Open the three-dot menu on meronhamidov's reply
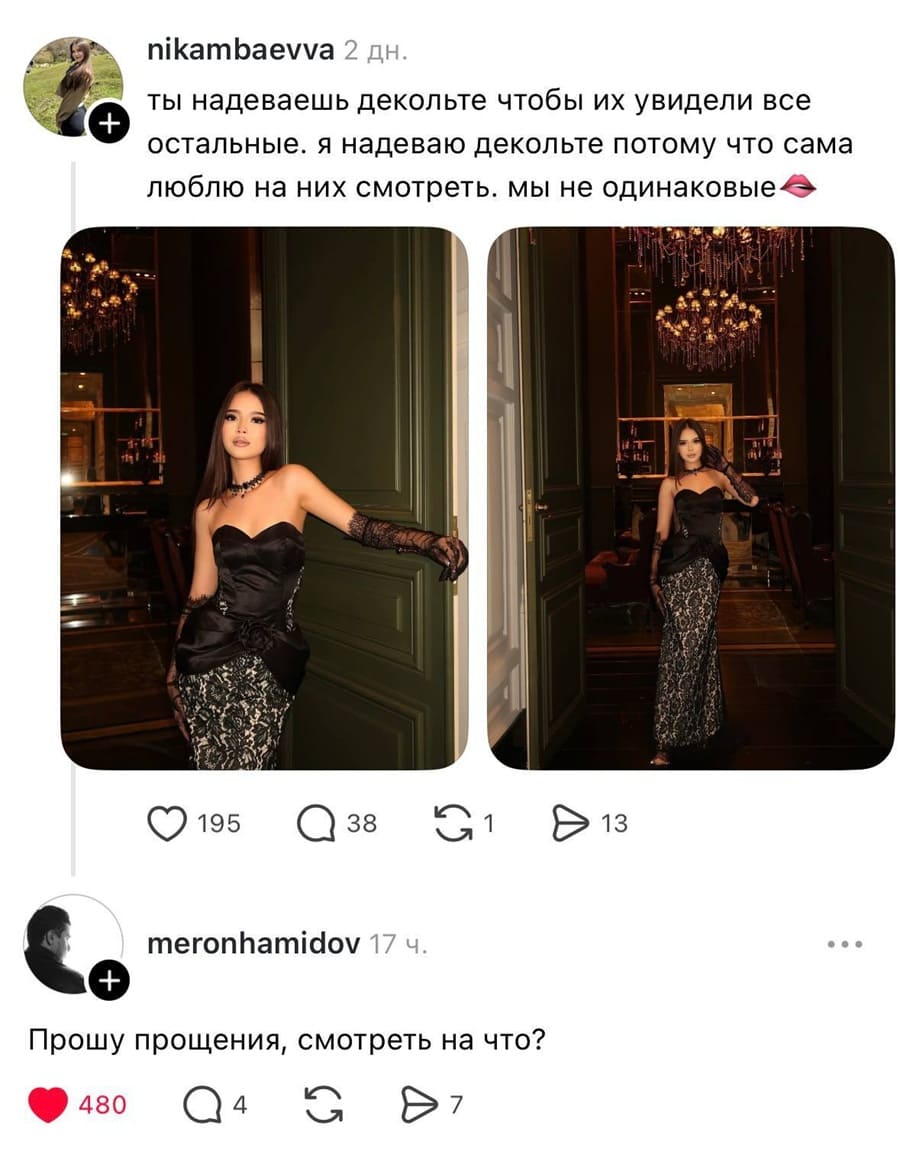 (845, 944)
